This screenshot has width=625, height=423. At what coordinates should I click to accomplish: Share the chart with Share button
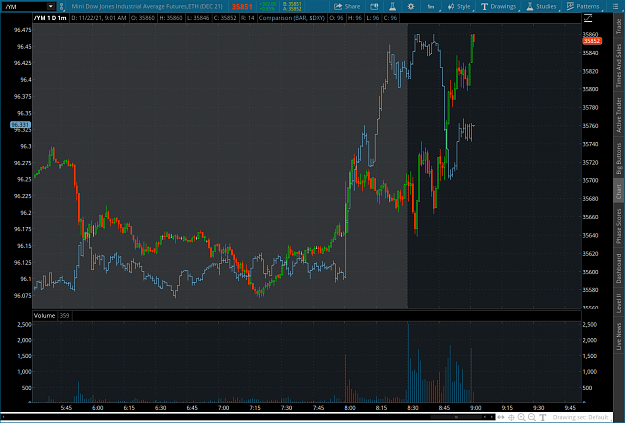(347, 6)
